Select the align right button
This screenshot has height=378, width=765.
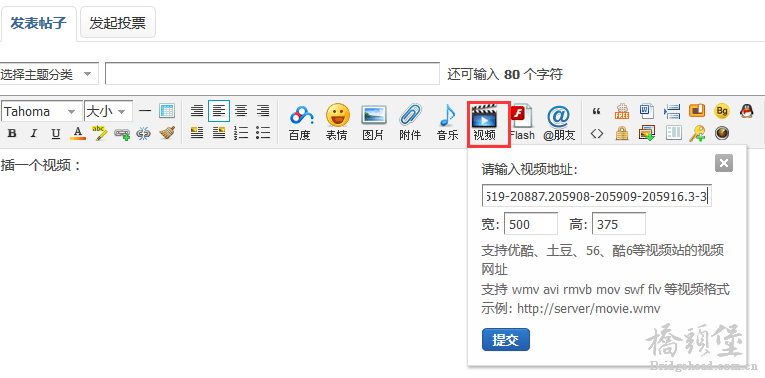[263, 111]
